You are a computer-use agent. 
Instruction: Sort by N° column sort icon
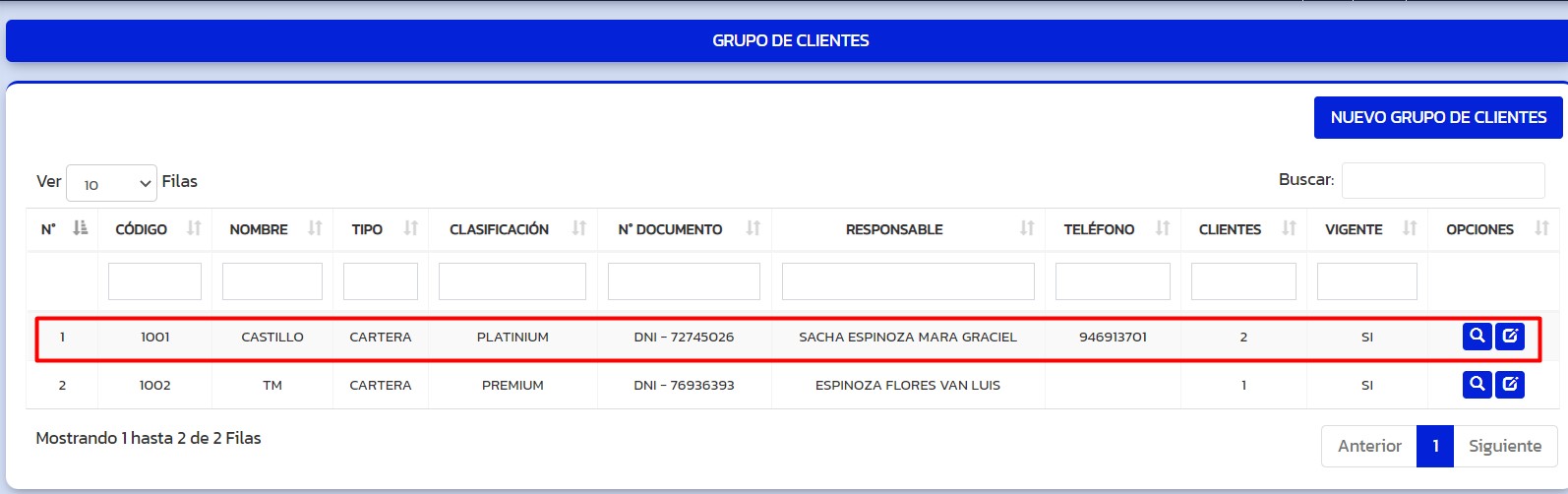80,228
